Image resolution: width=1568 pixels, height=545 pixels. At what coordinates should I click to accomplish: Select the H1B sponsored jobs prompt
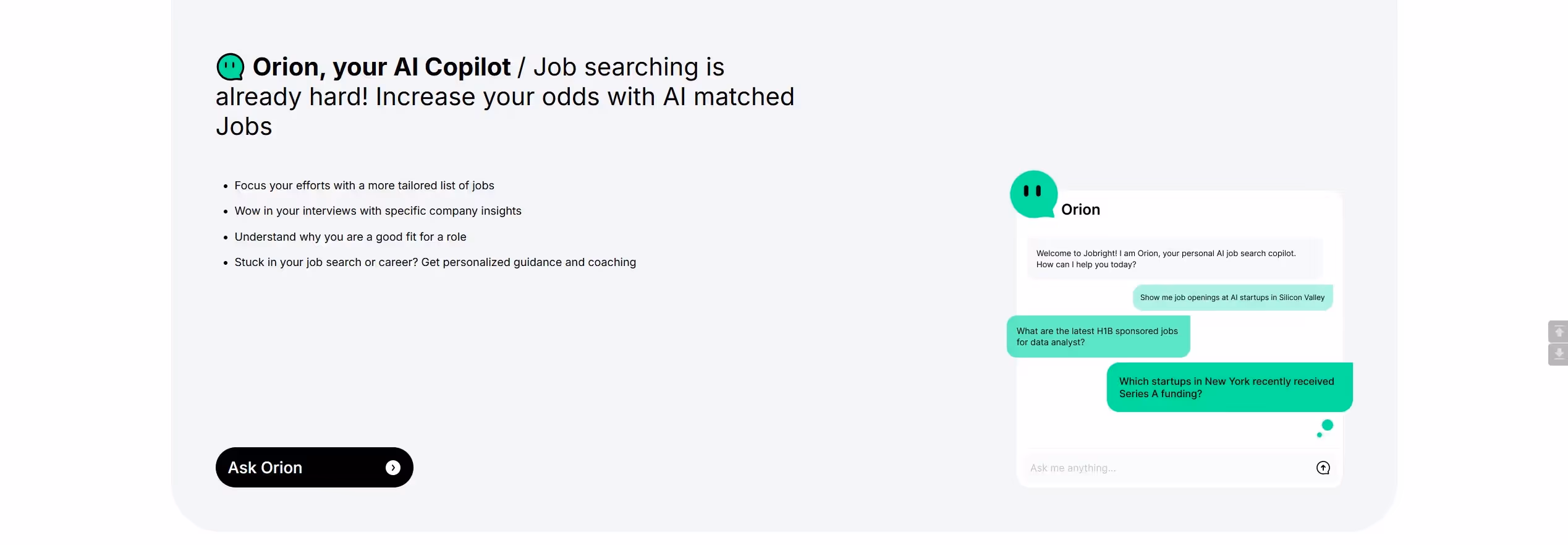click(1098, 337)
